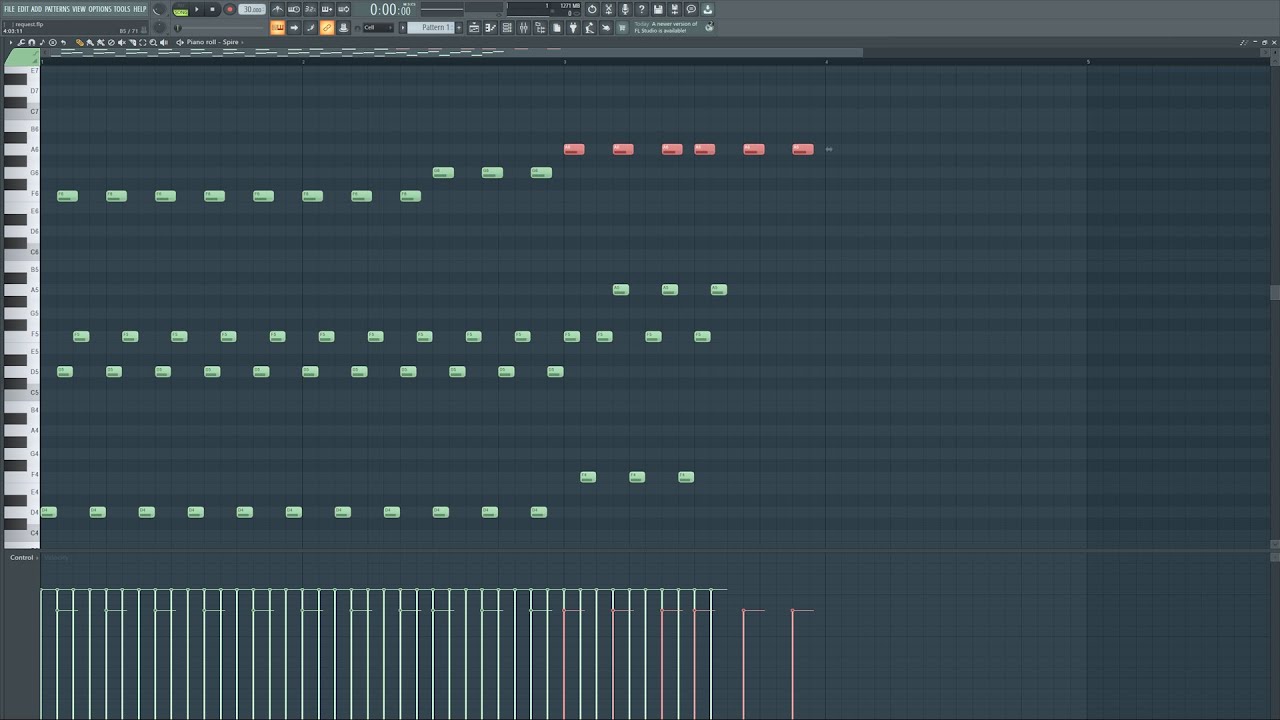The image size is (1280, 720).
Task: Open the Pattern 1 selector
Action: click(x=431, y=27)
